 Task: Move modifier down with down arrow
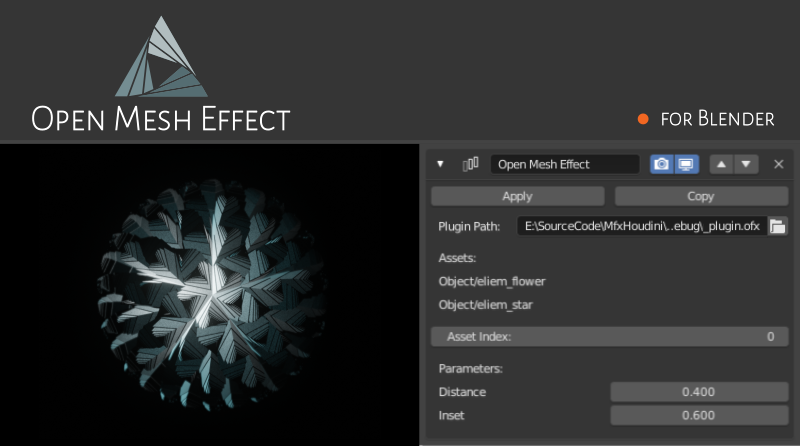[746, 164]
